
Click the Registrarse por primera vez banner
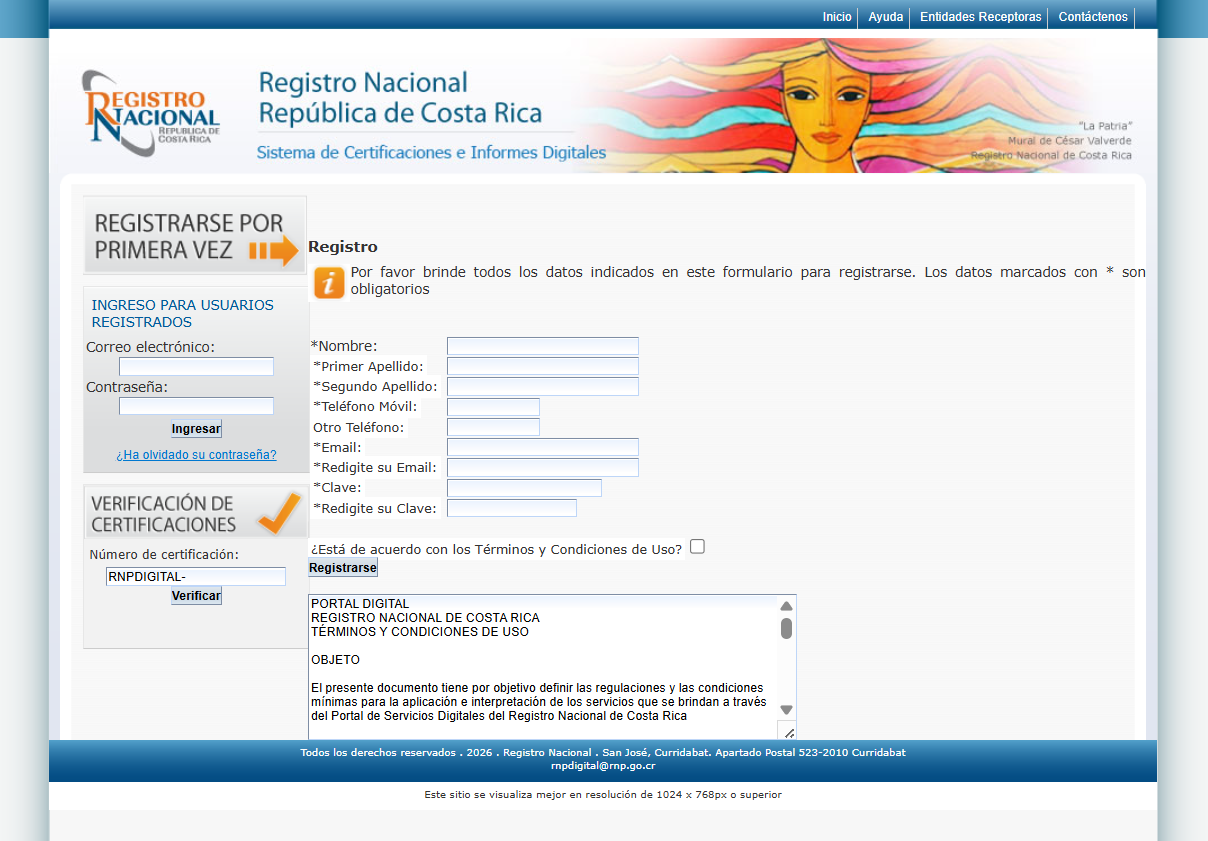tap(195, 236)
